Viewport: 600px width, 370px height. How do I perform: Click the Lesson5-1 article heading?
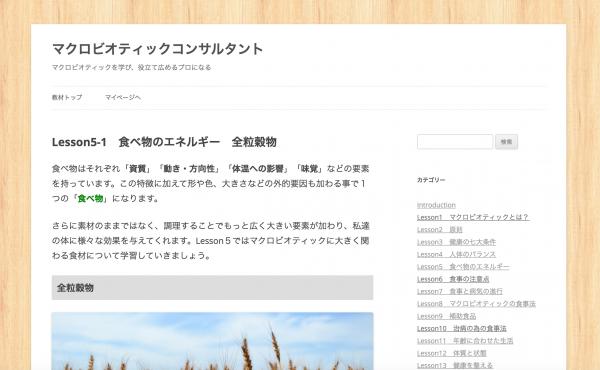pyautogui.click(x=164, y=142)
